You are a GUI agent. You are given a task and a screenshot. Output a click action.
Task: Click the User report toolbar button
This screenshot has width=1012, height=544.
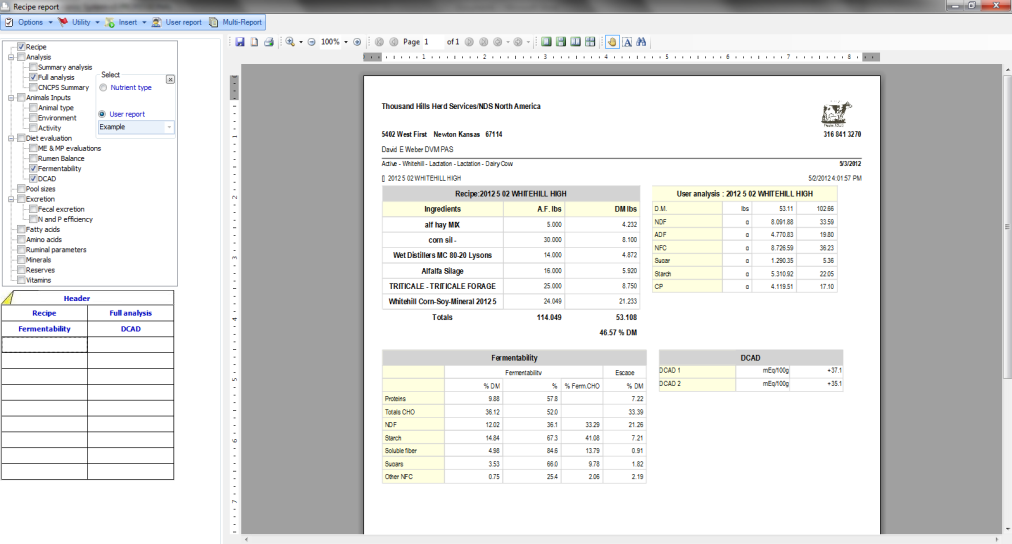(x=176, y=22)
